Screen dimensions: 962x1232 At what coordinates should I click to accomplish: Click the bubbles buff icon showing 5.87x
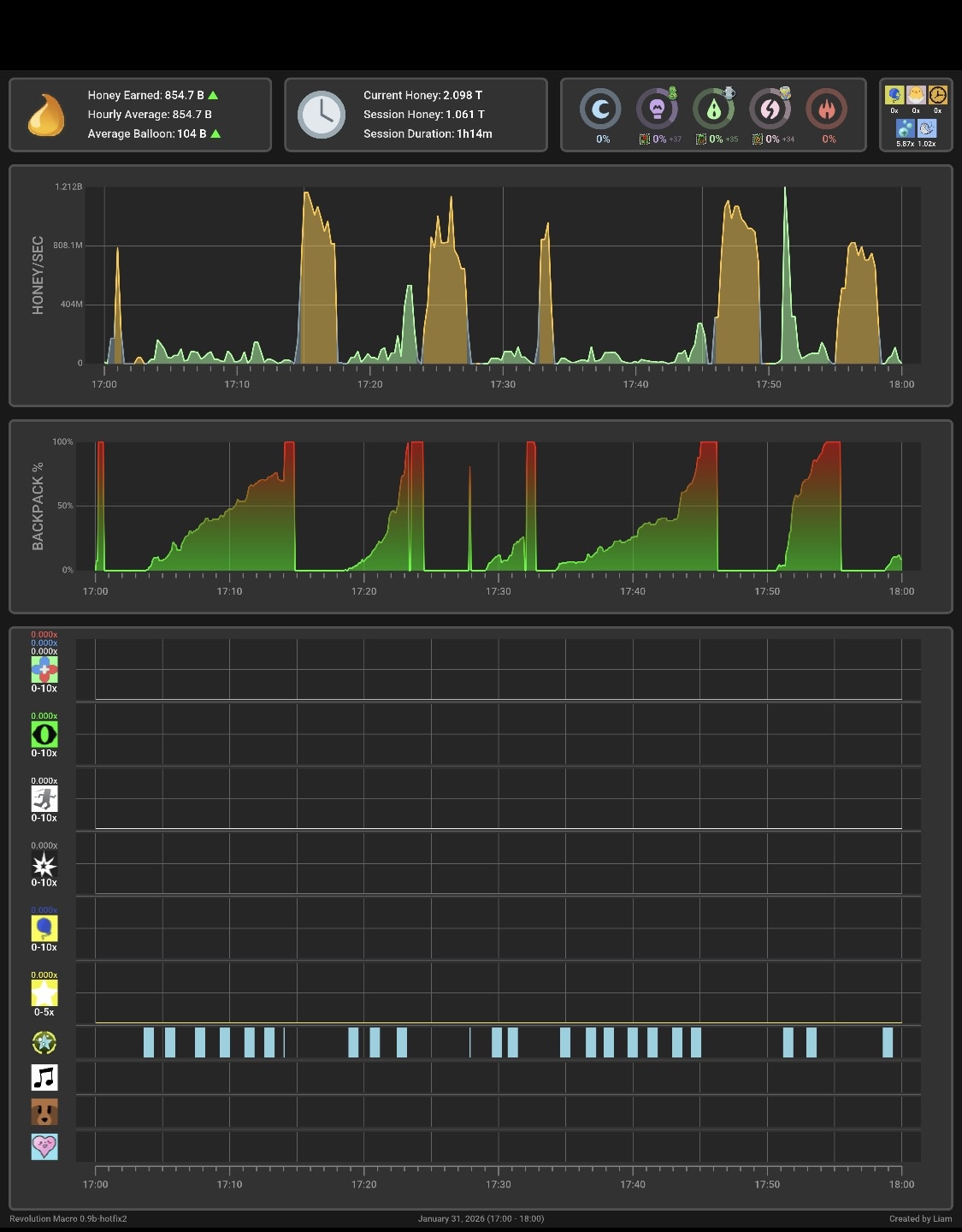click(905, 128)
